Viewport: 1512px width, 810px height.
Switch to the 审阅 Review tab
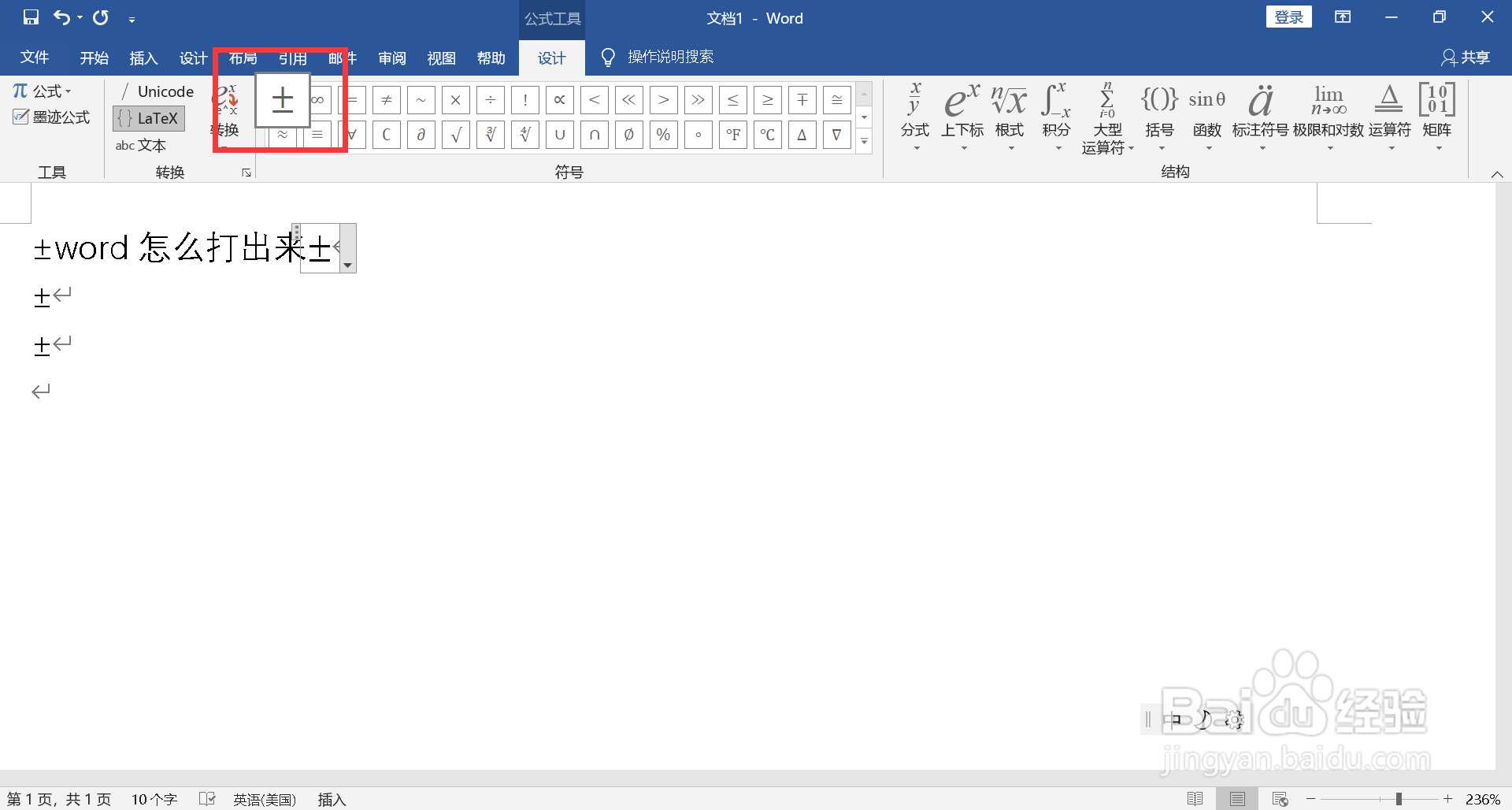tap(392, 58)
